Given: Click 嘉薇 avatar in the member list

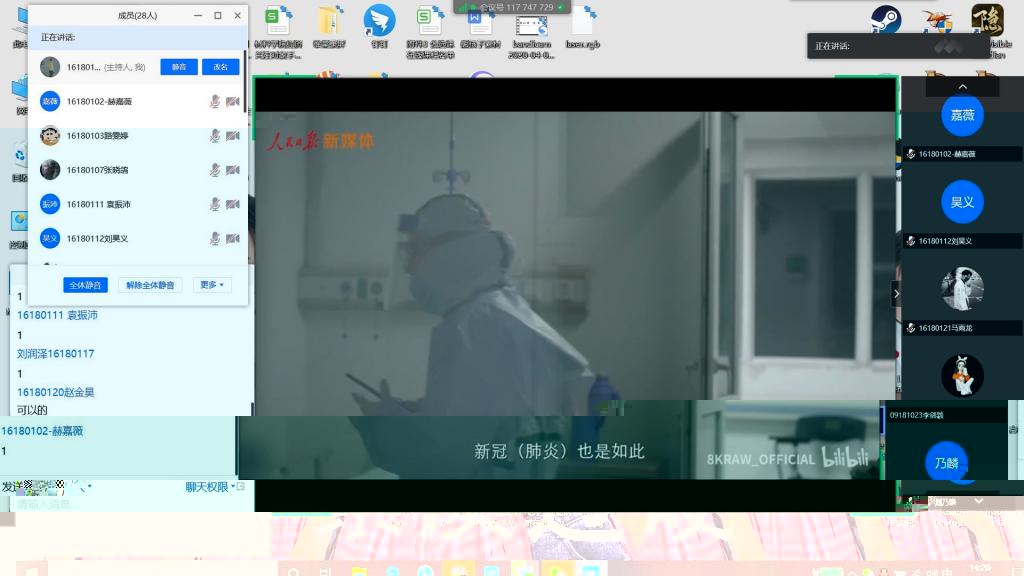Looking at the screenshot, I should 50,101.
